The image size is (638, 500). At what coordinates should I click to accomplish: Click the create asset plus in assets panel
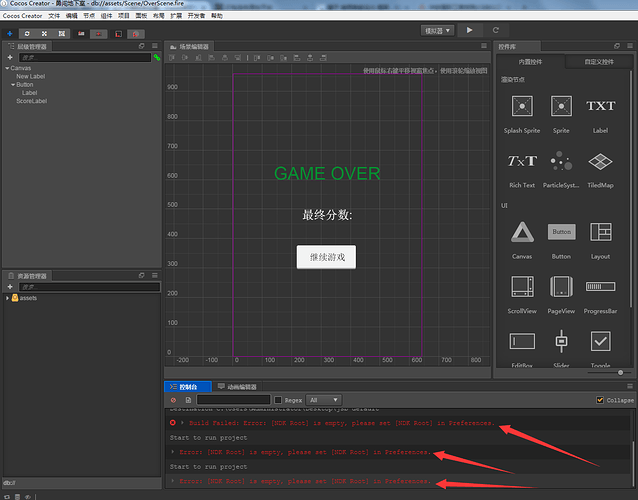tap(10, 287)
